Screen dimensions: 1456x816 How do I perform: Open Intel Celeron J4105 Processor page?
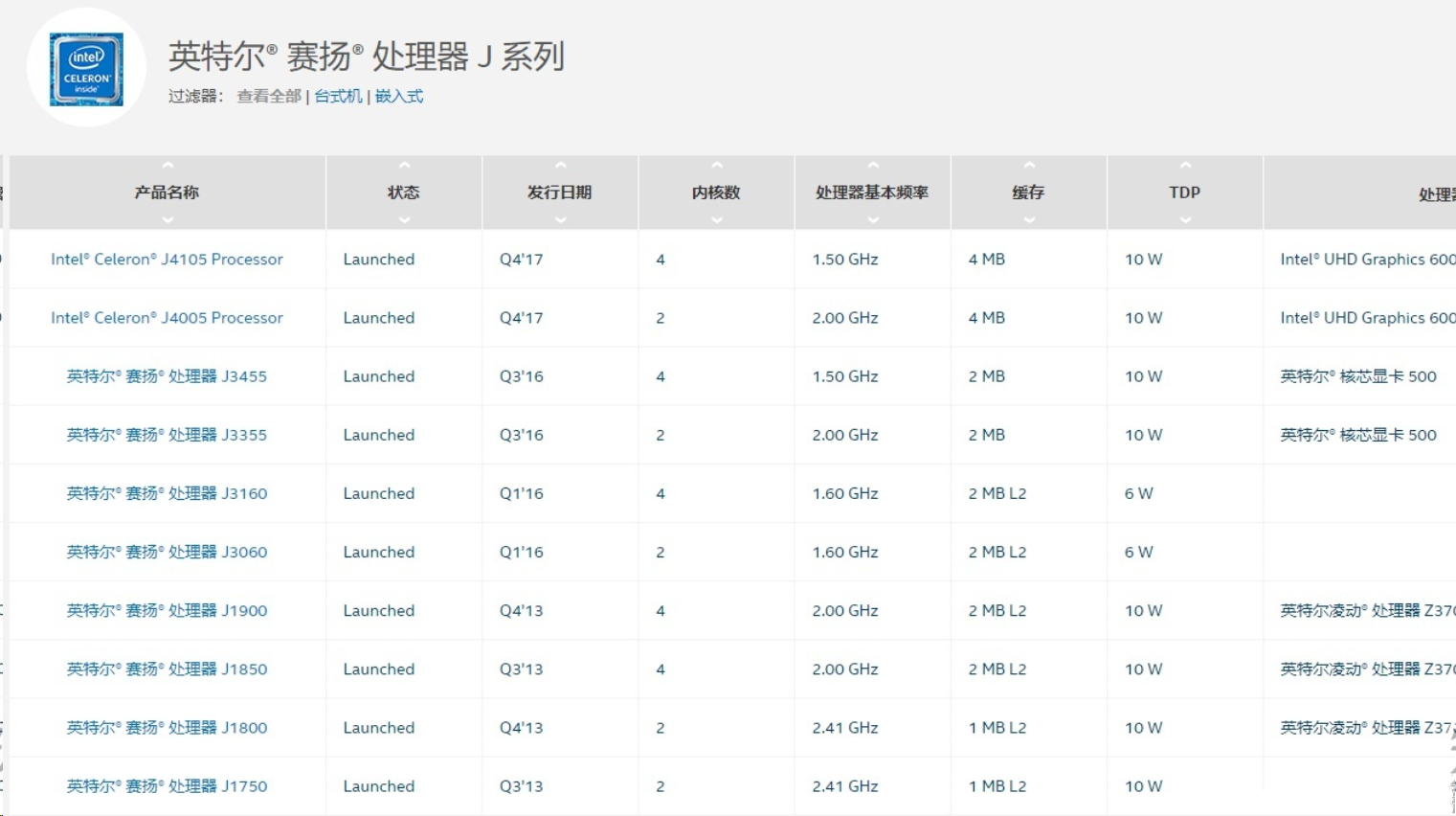tap(167, 260)
